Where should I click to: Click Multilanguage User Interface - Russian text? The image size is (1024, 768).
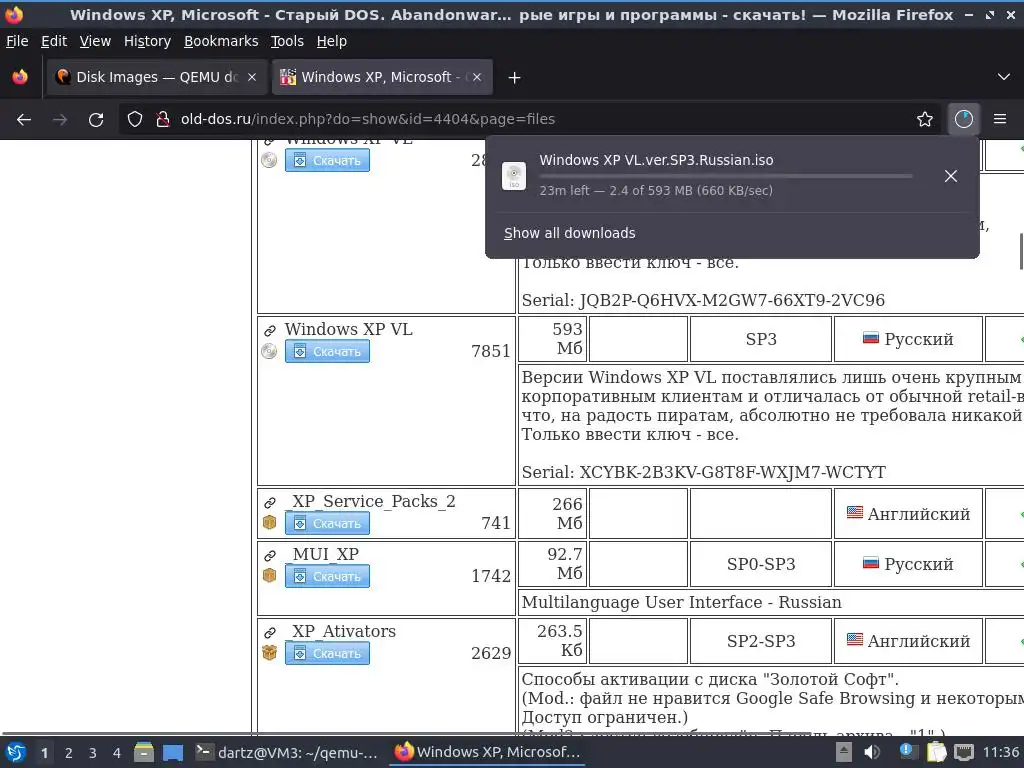pyautogui.click(x=681, y=602)
